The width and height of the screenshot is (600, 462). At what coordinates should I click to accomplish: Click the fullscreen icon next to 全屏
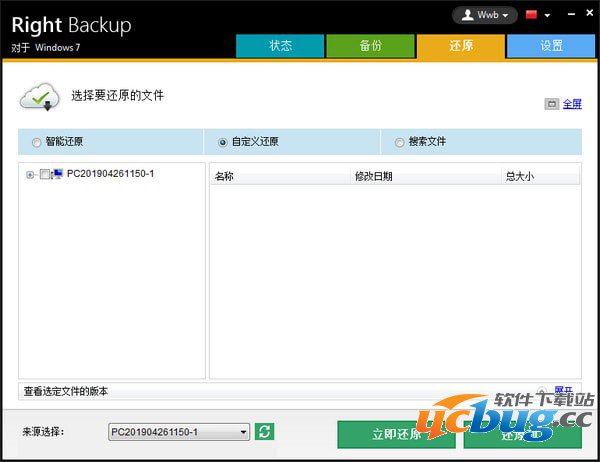click(x=551, y=103)
